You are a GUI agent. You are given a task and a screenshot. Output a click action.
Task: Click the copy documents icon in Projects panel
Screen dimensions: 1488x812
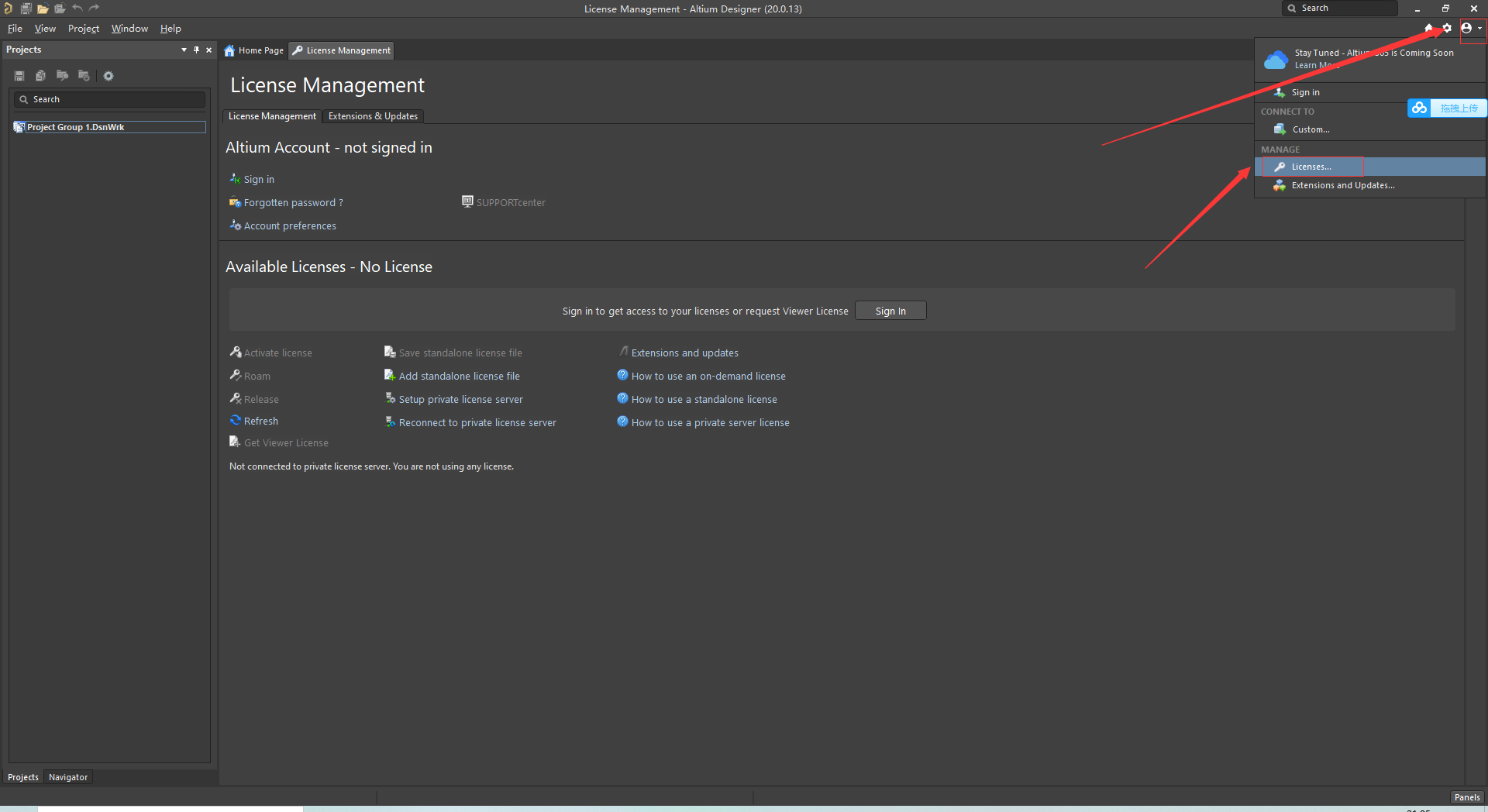(x=40, y=76)
